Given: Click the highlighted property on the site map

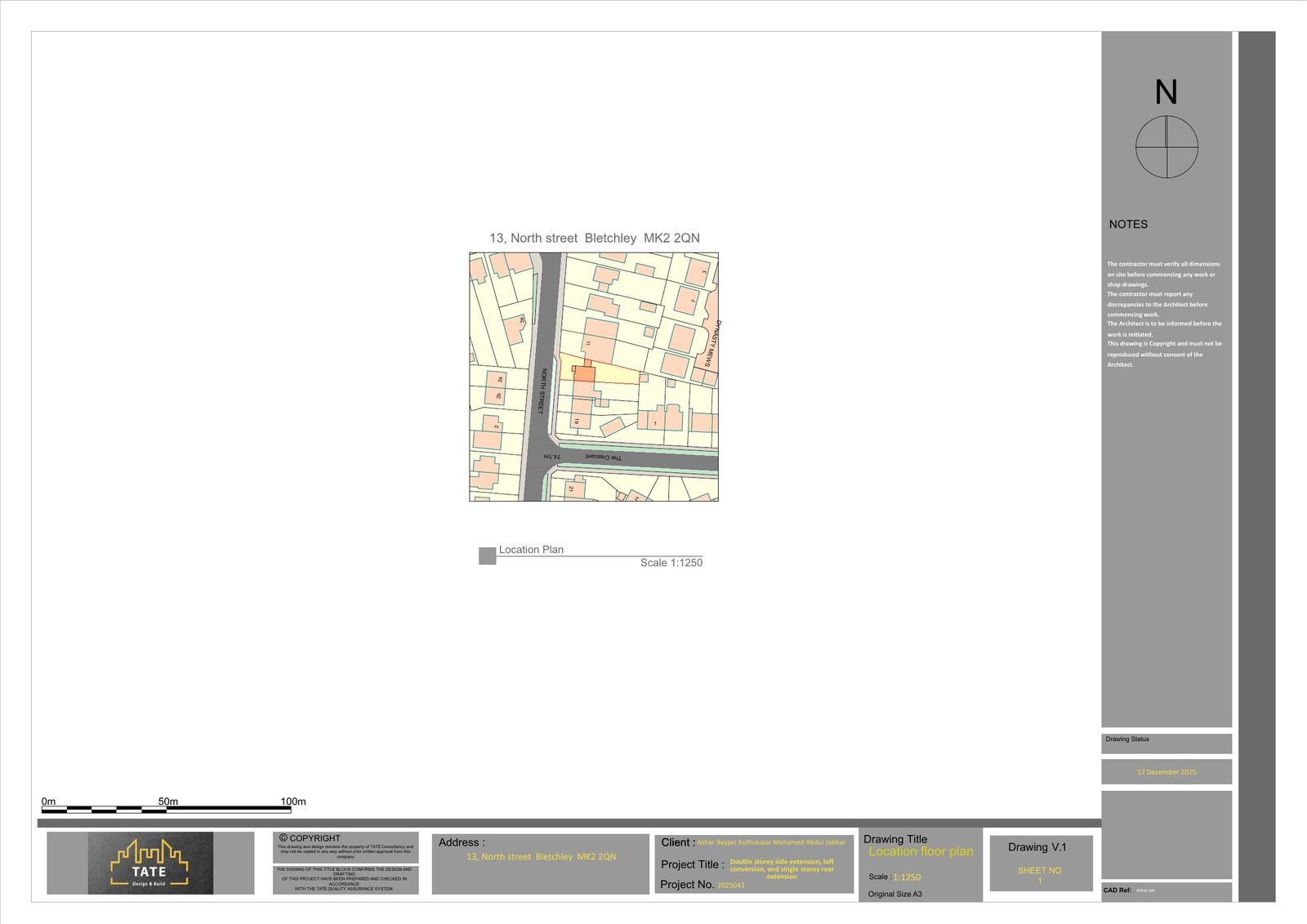Looking at the screenshot, I should pos(585,372).
